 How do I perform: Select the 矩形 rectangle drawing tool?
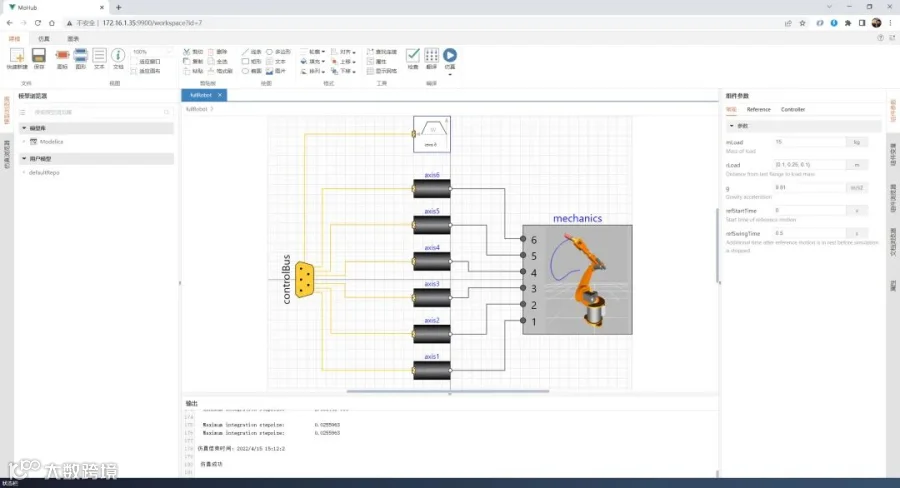pyautogui.click(x=251, y=61)
